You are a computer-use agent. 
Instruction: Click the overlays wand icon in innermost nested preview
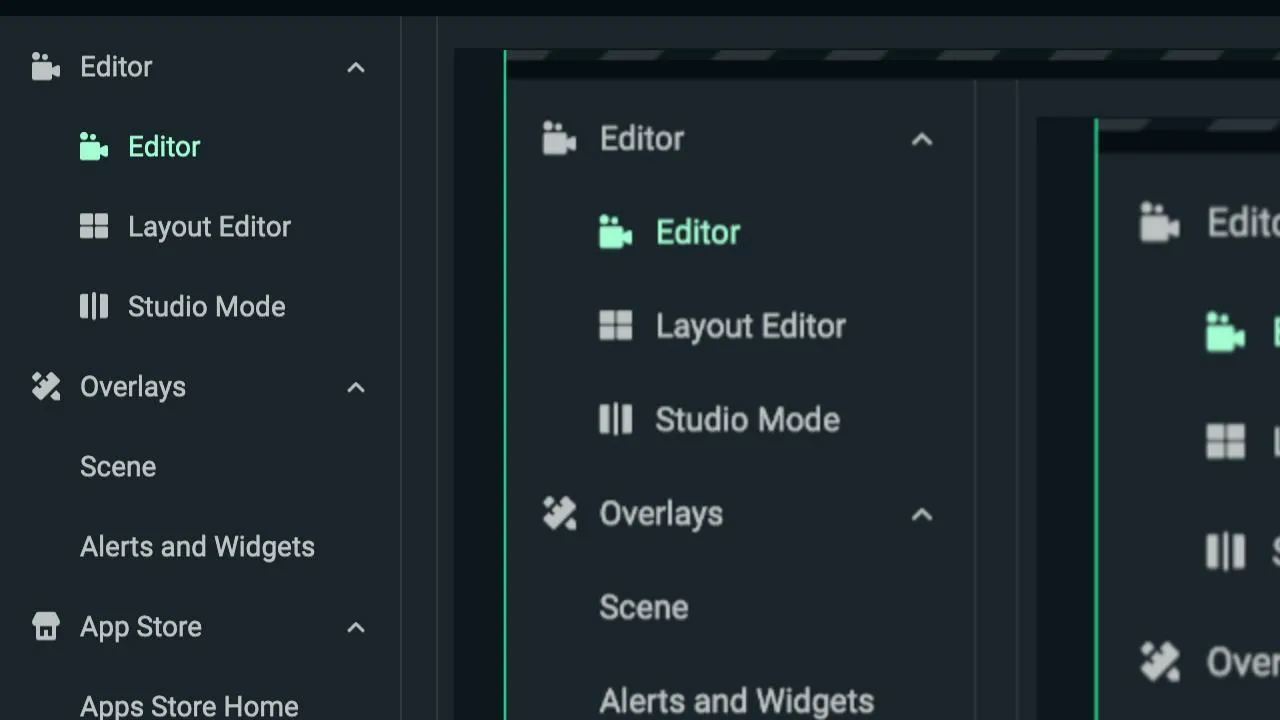[1160, 661]
